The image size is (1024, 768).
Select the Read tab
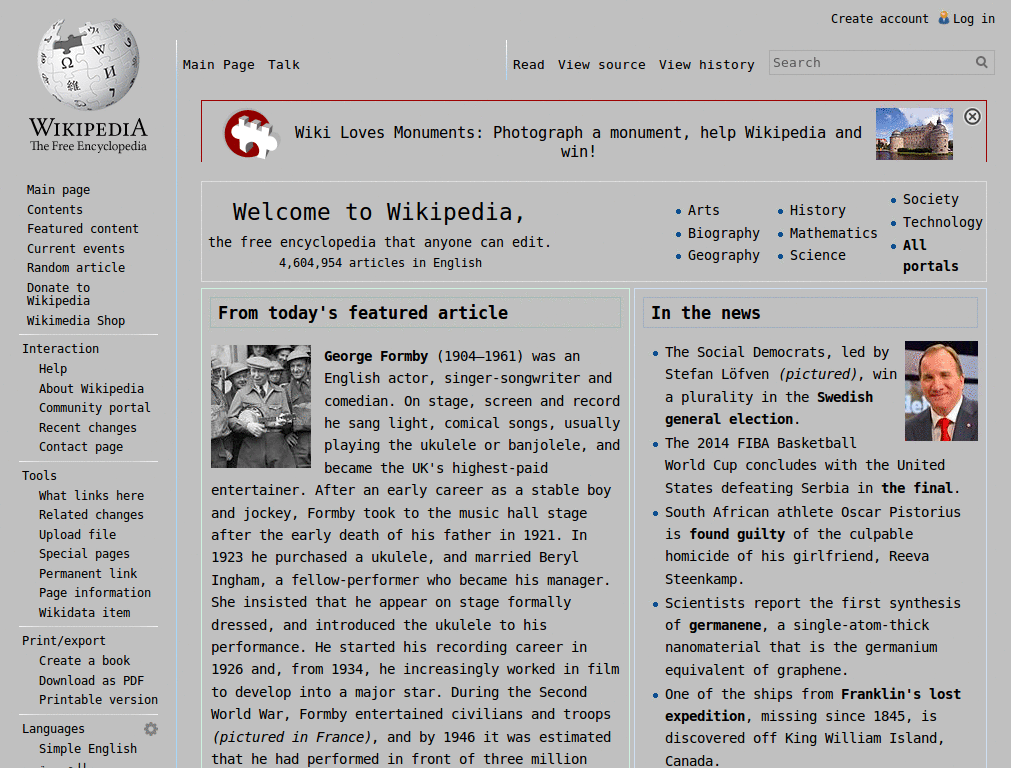[x=528, y=65]
